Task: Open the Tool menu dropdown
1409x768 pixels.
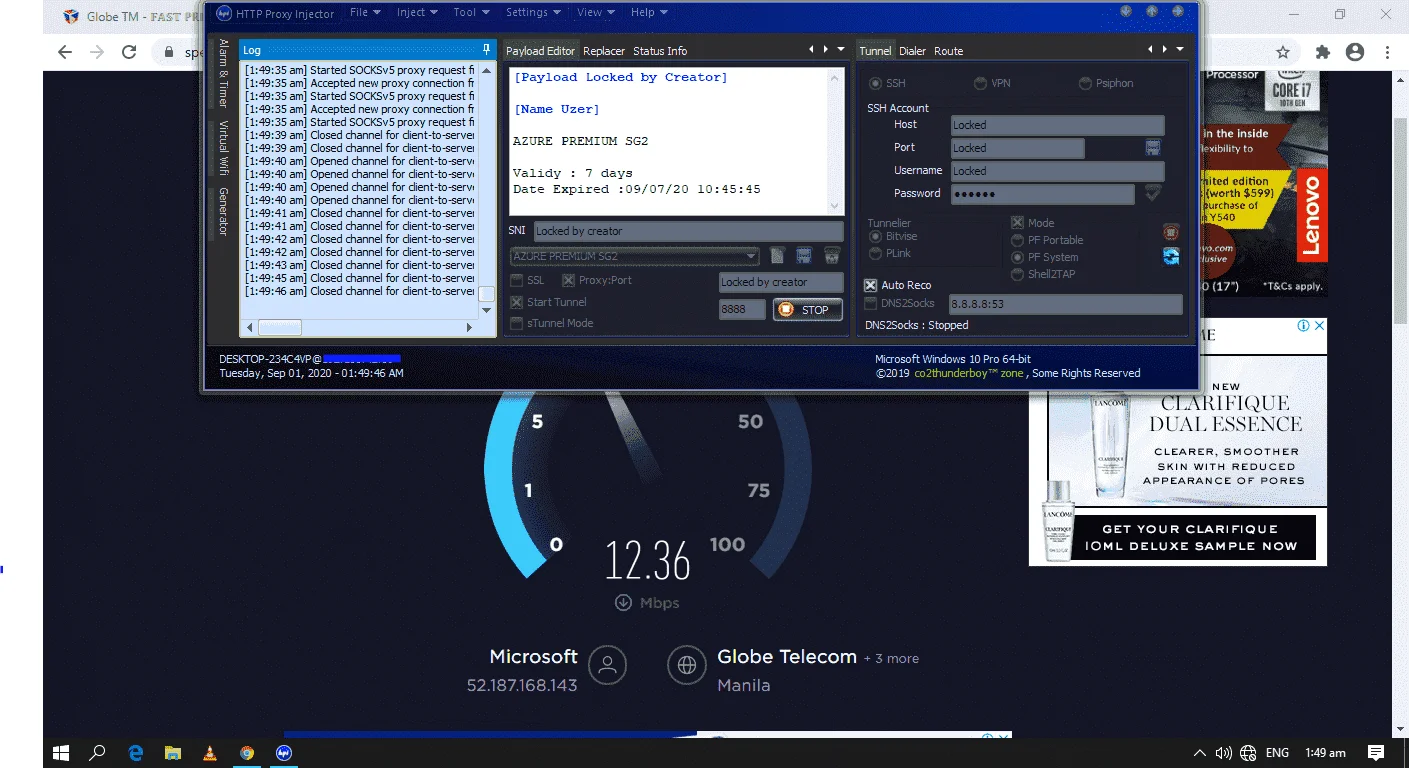Action: point(471,13)
